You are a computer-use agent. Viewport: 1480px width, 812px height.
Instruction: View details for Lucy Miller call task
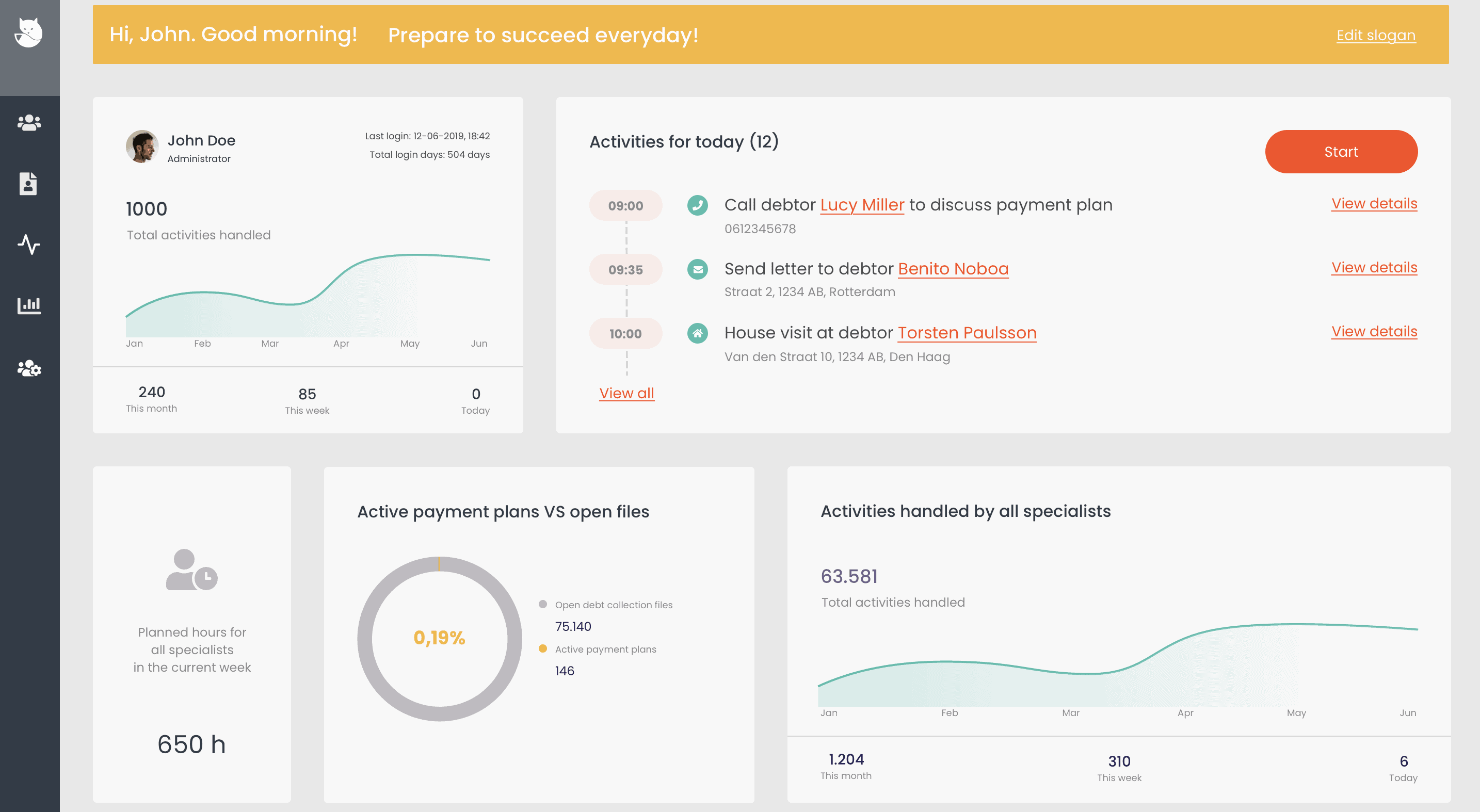(x=1375, y=203)
